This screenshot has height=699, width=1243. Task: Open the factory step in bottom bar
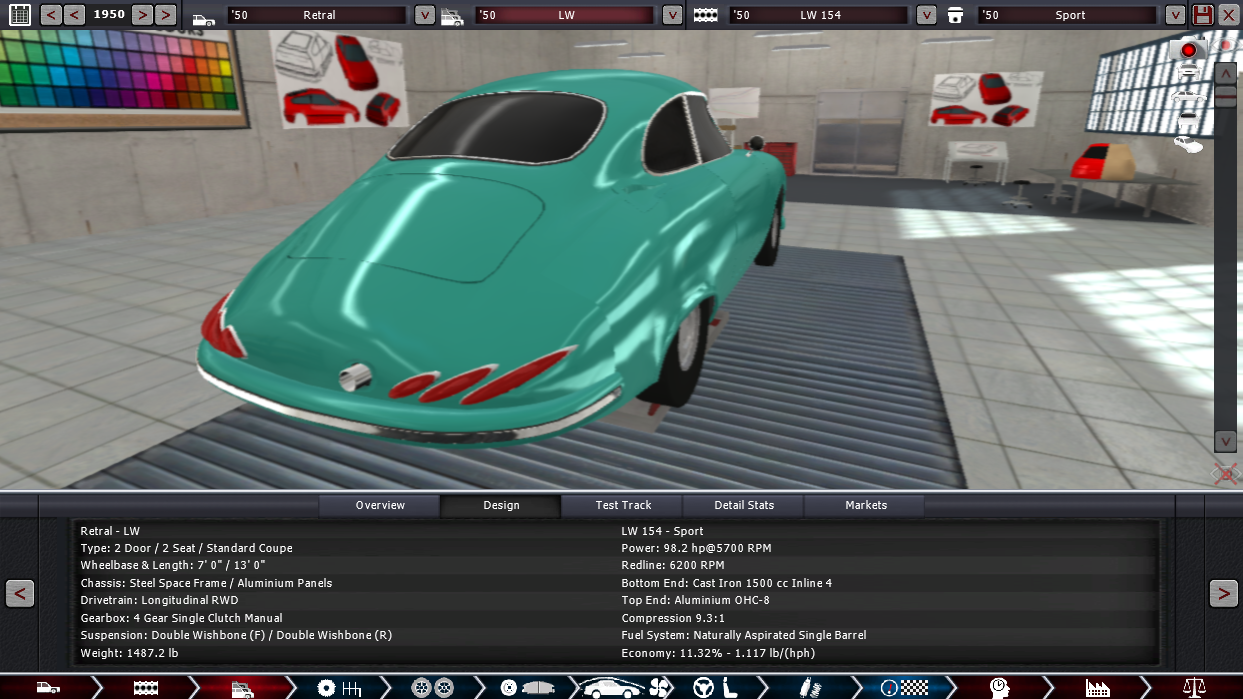tap(1097, 687)
